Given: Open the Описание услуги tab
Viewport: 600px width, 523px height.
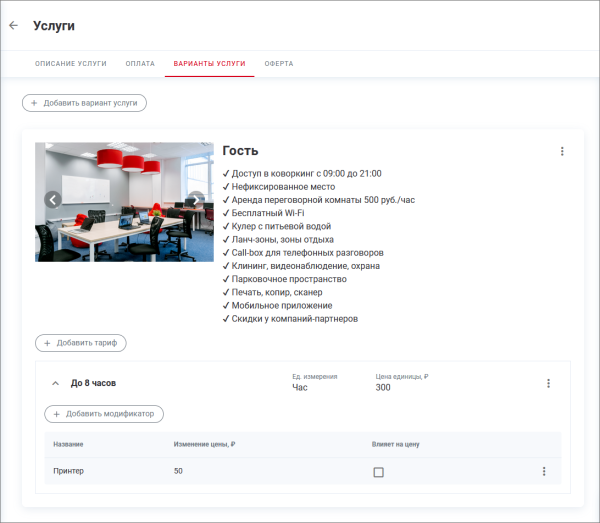Looking at the screenshot, I should click(71, 64).
